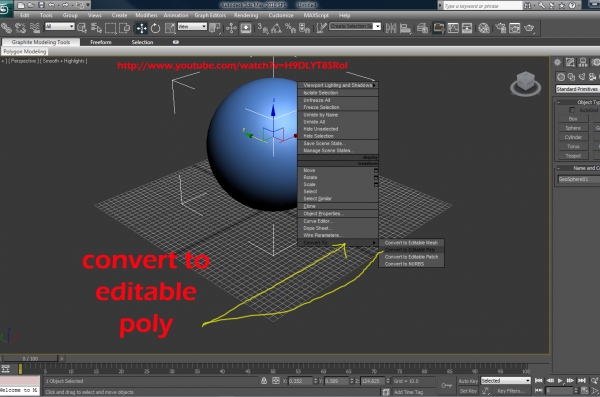Click the Mirror tool icon
This screenshot has height=397, width=600.
[391, 28]
